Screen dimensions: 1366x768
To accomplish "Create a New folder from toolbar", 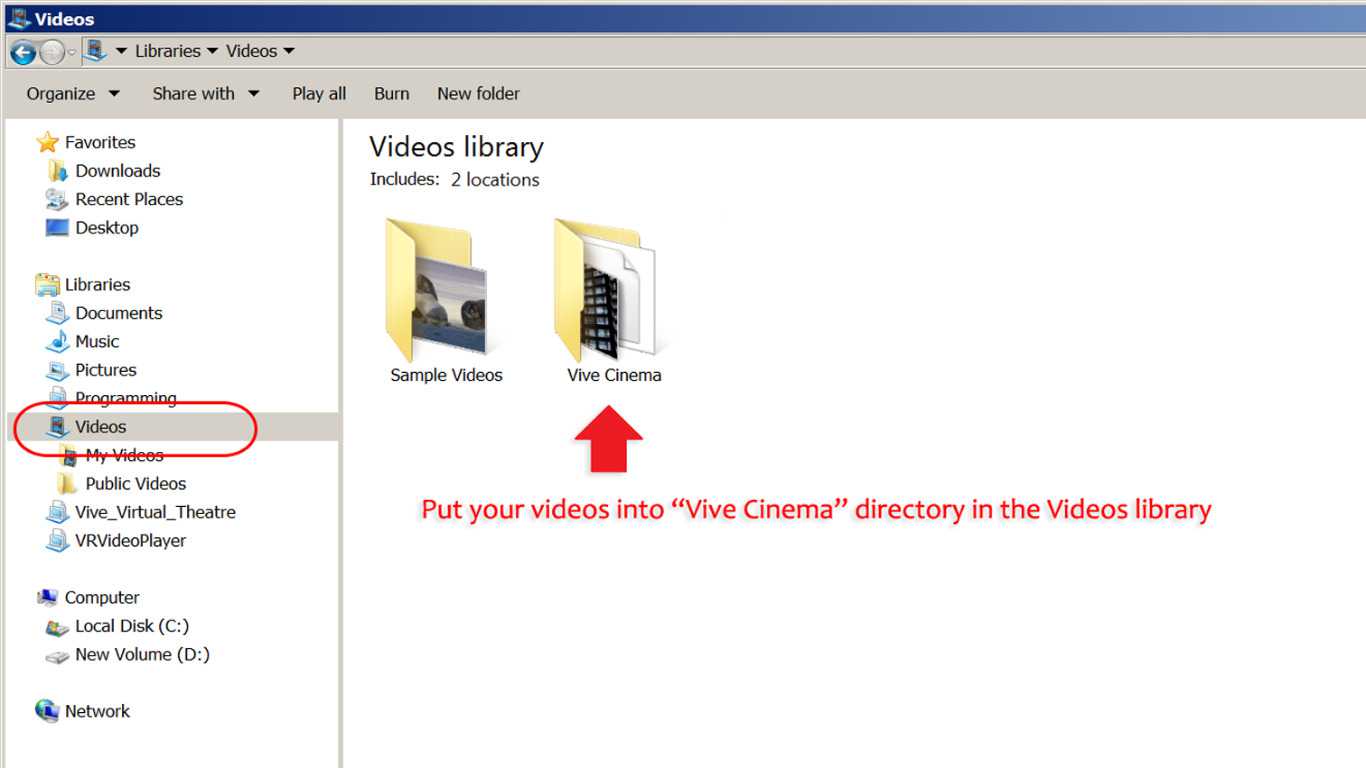I will 478,93.
